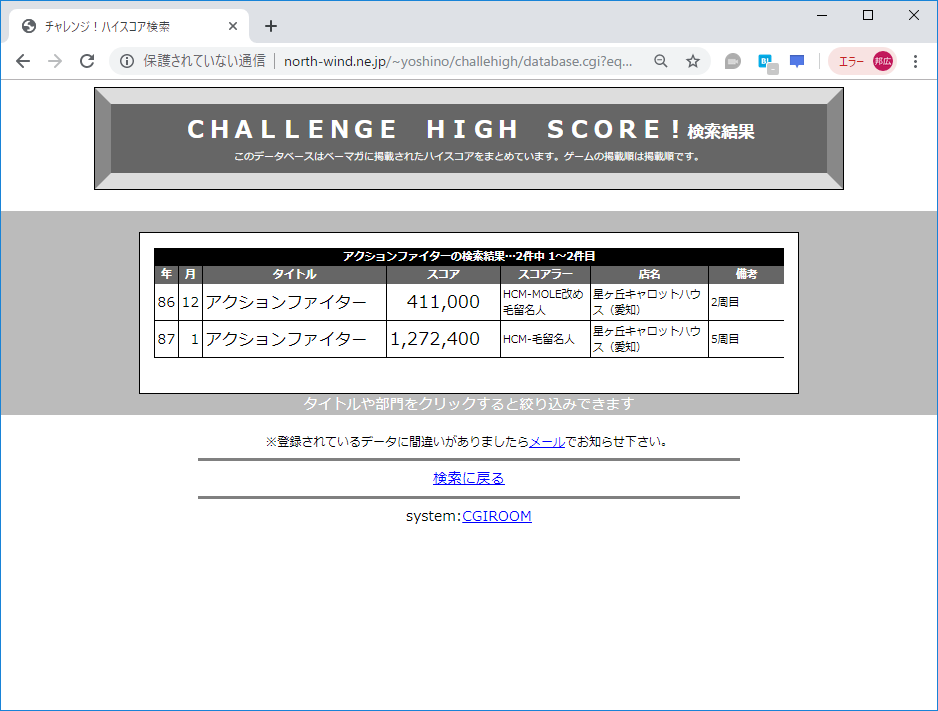This screenshot has width=938, height=711.
Task: Open the Chrome three-dot menu
Action: (916, 61)
